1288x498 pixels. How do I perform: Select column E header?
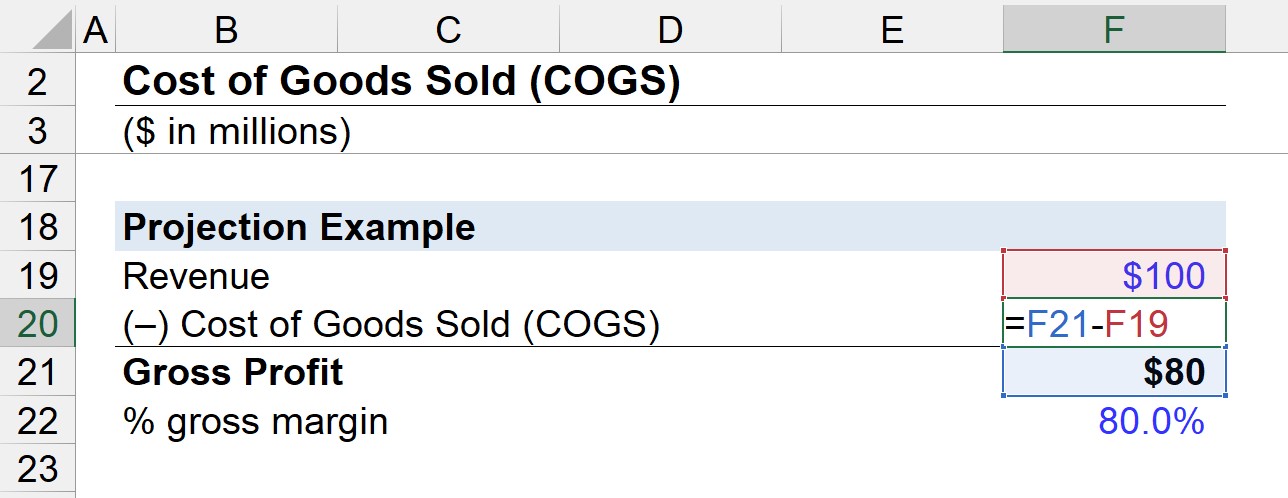click(892, 30)
